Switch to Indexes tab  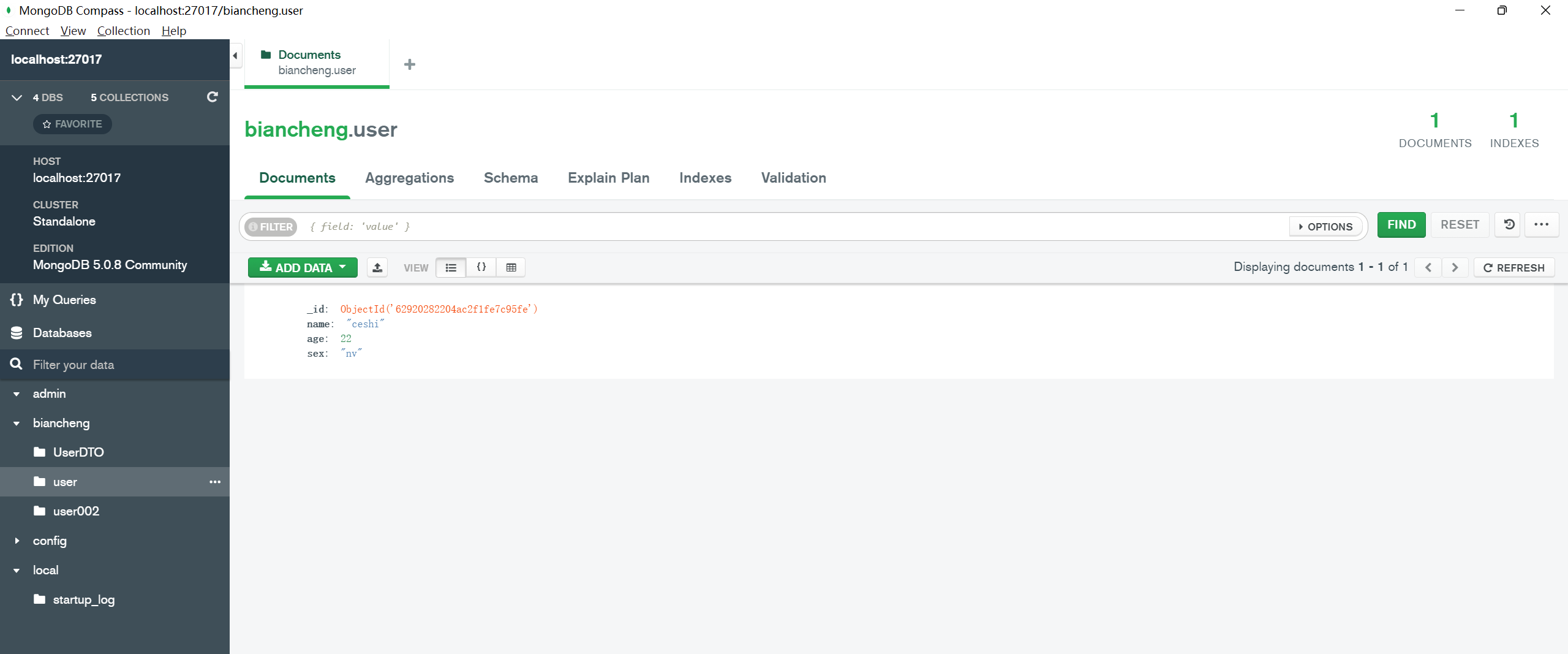pyautogui.click(x=706, y=178)
